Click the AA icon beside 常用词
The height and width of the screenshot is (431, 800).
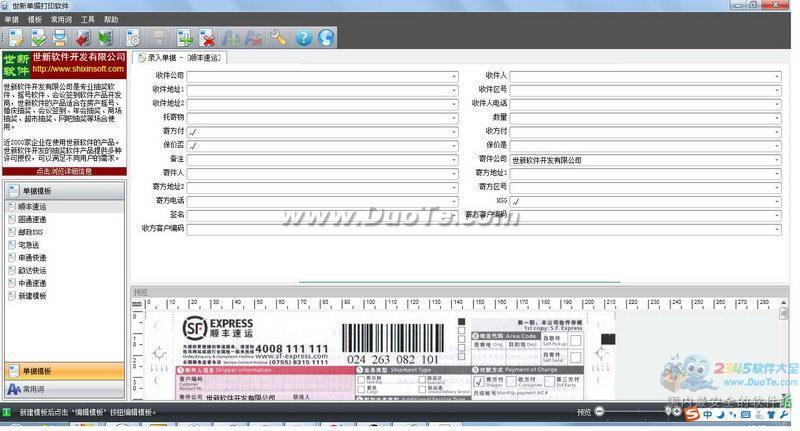[x=14, y=389]
